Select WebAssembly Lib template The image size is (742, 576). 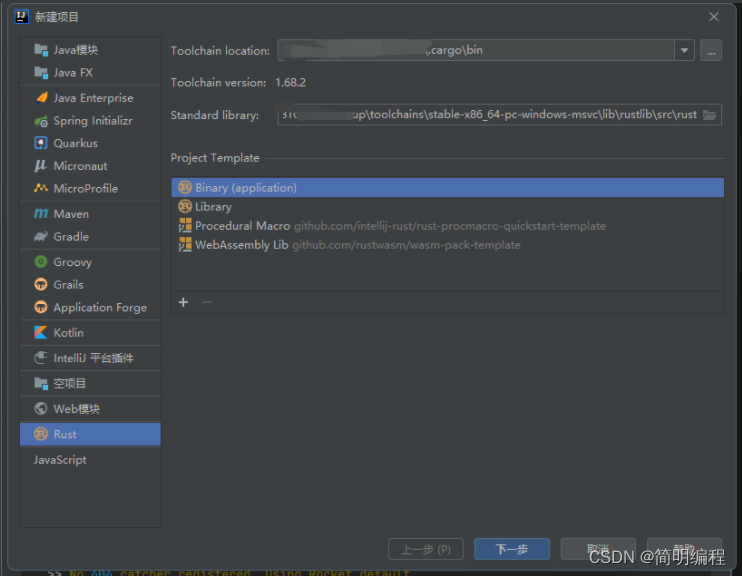(448, 245)
